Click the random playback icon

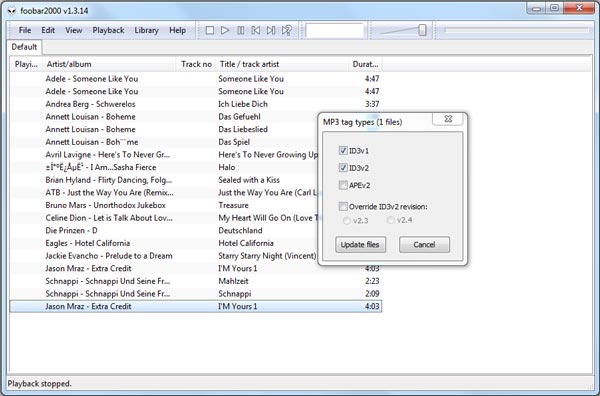(287, 30)
